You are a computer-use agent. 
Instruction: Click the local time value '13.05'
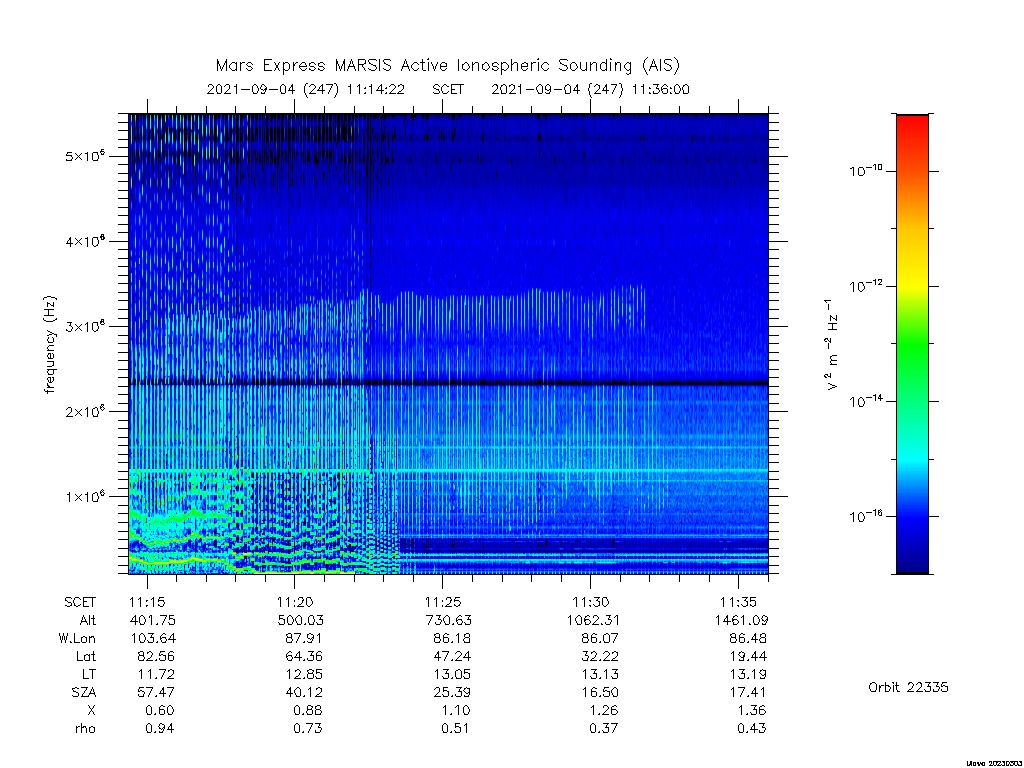[x=452, y=674]
